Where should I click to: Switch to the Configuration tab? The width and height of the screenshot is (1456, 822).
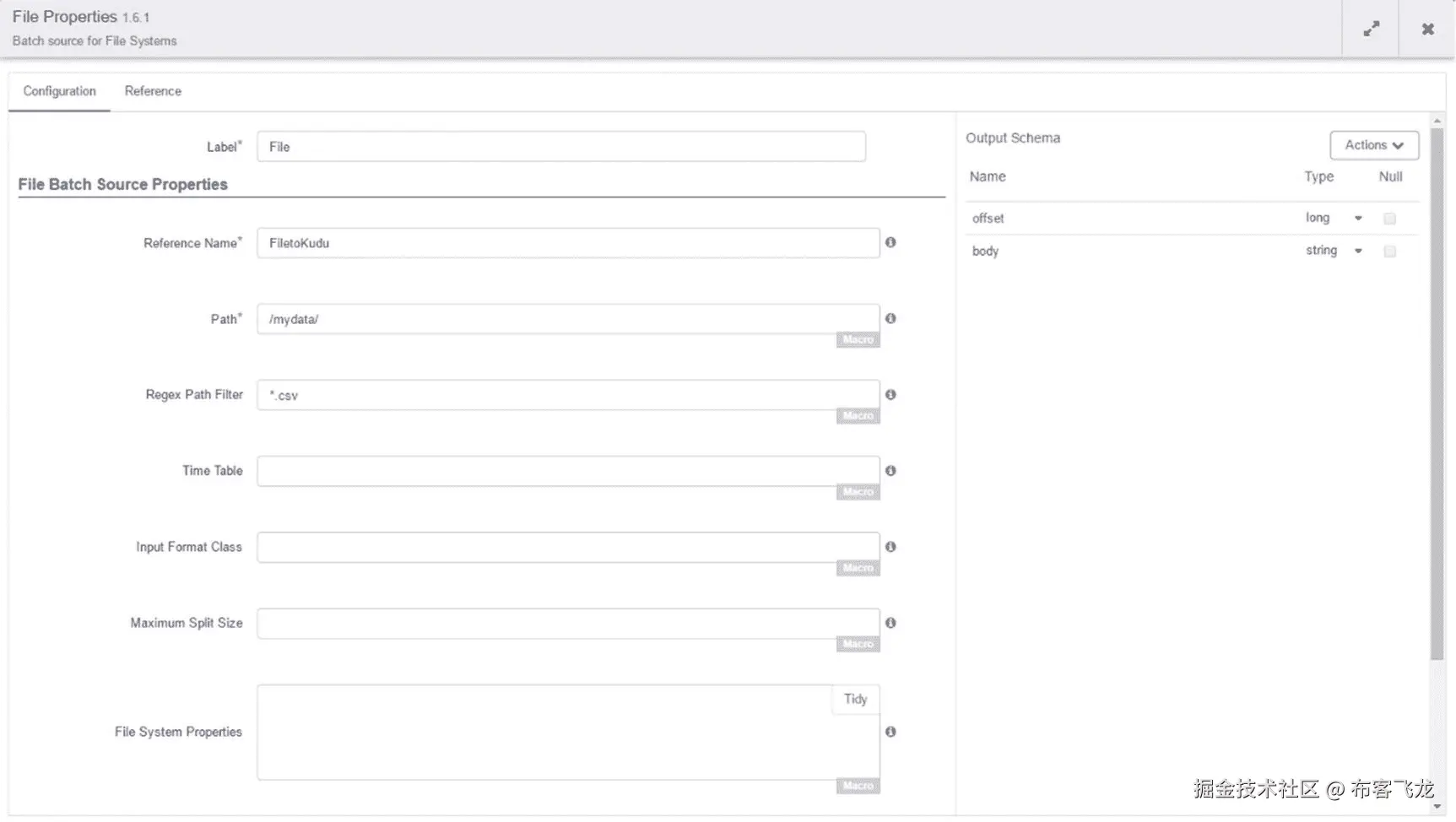coord(59,91)
